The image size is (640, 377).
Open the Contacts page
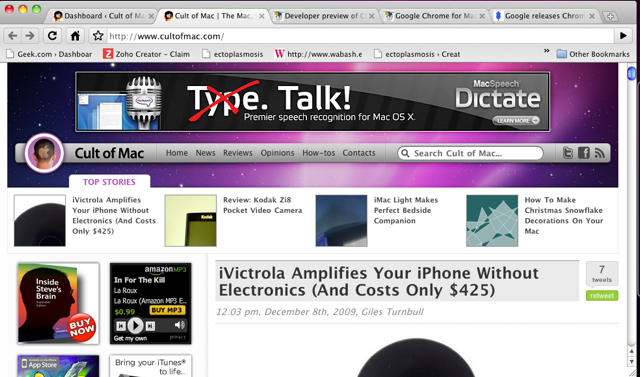coord(359,153)
